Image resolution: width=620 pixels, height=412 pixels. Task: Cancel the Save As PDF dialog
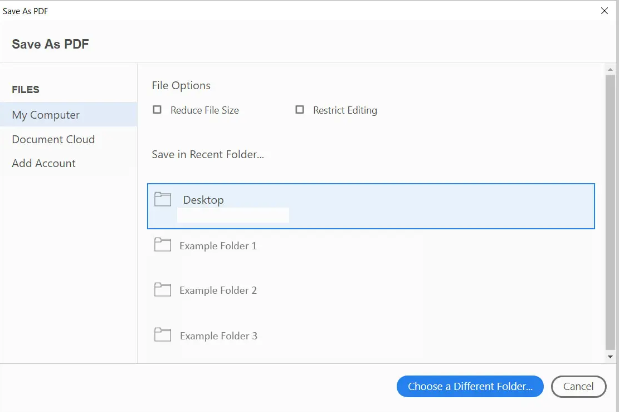[578, 386]
